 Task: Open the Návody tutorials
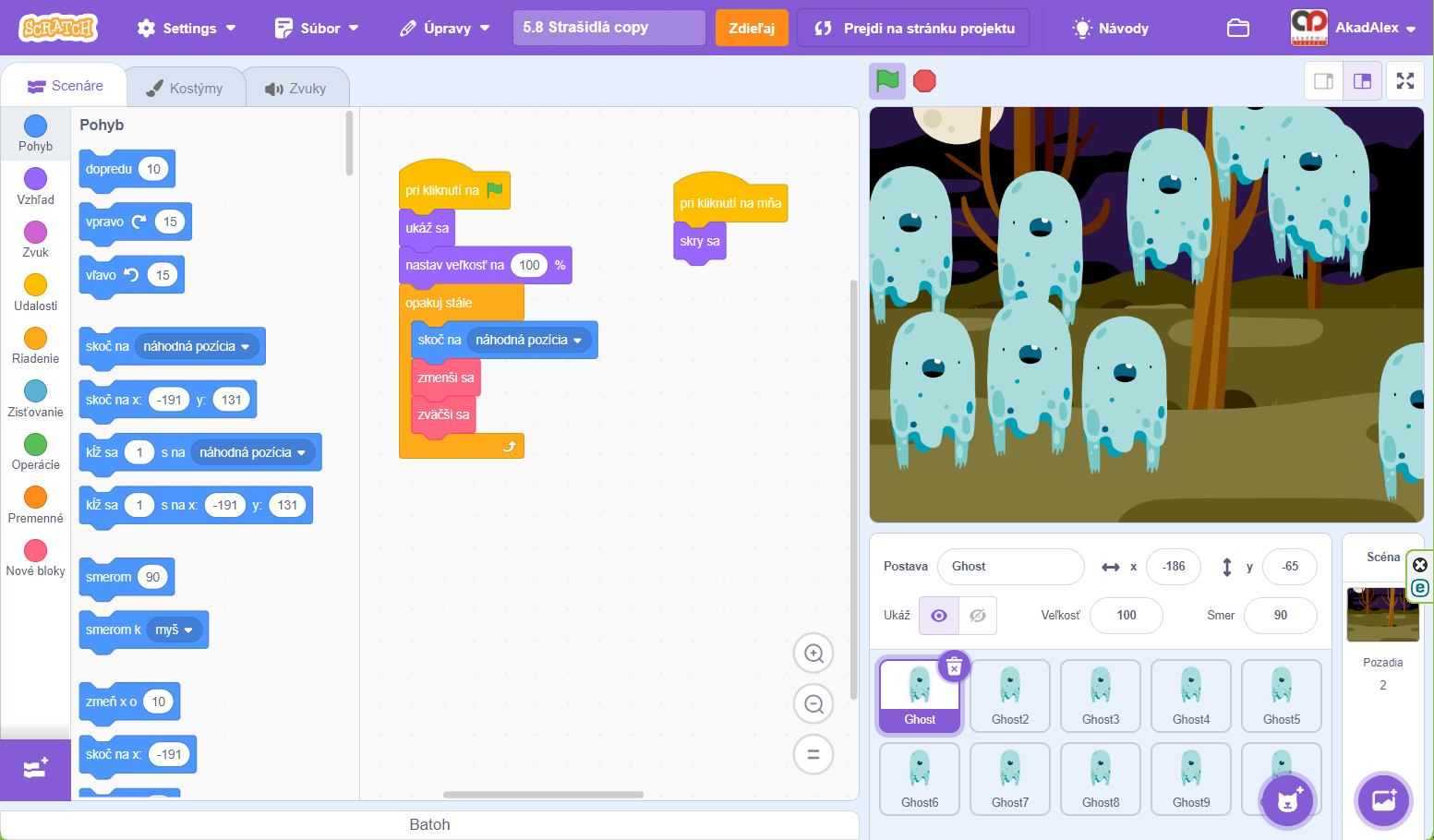pos(1111,28)
